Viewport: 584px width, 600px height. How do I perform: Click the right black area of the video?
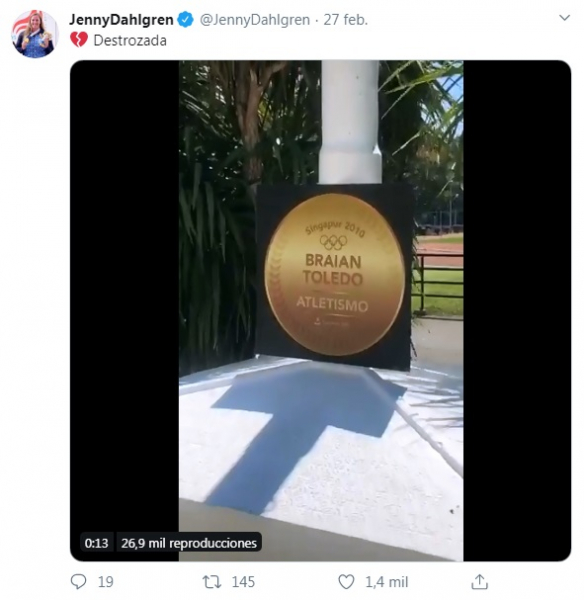(517, 310)
